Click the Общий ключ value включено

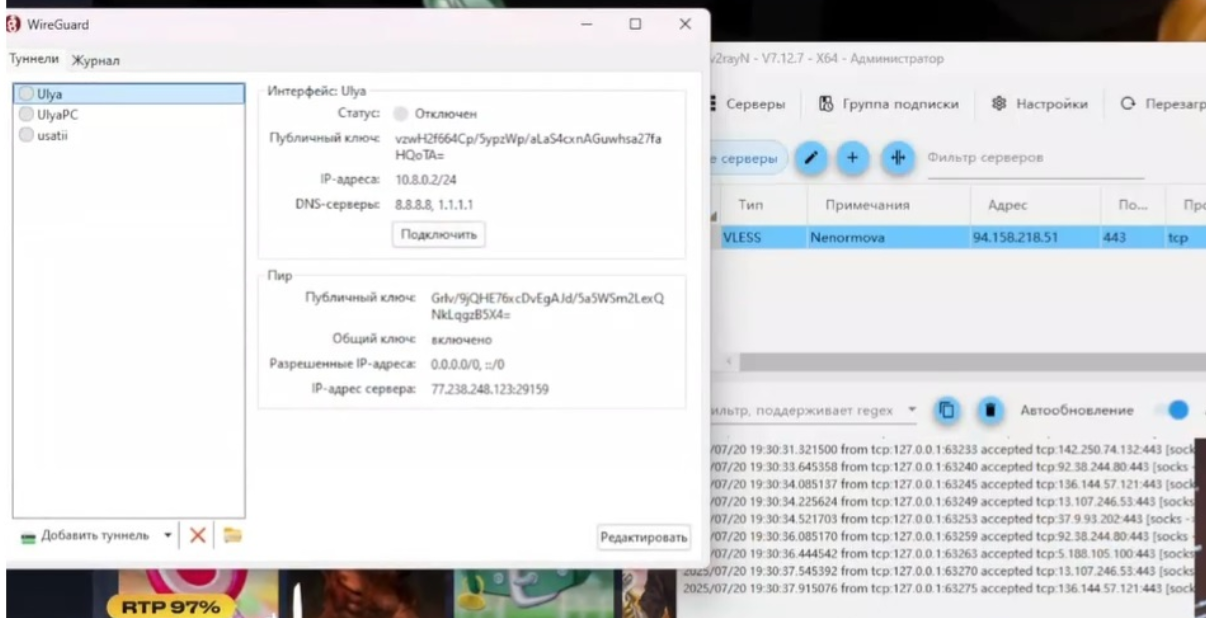pyautogui.click(x=461, y=340)
